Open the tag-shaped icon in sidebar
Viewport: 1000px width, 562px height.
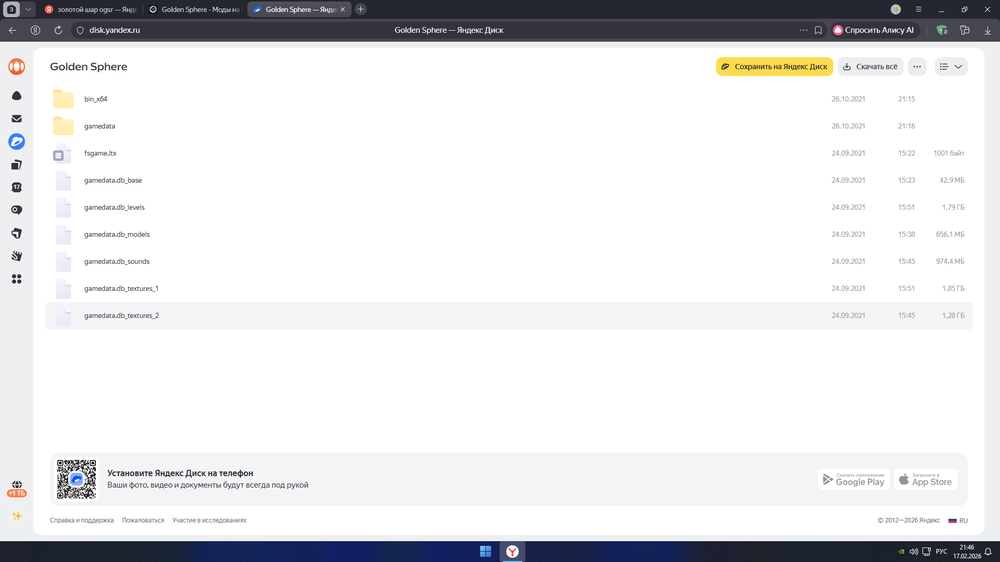point(17,233)
